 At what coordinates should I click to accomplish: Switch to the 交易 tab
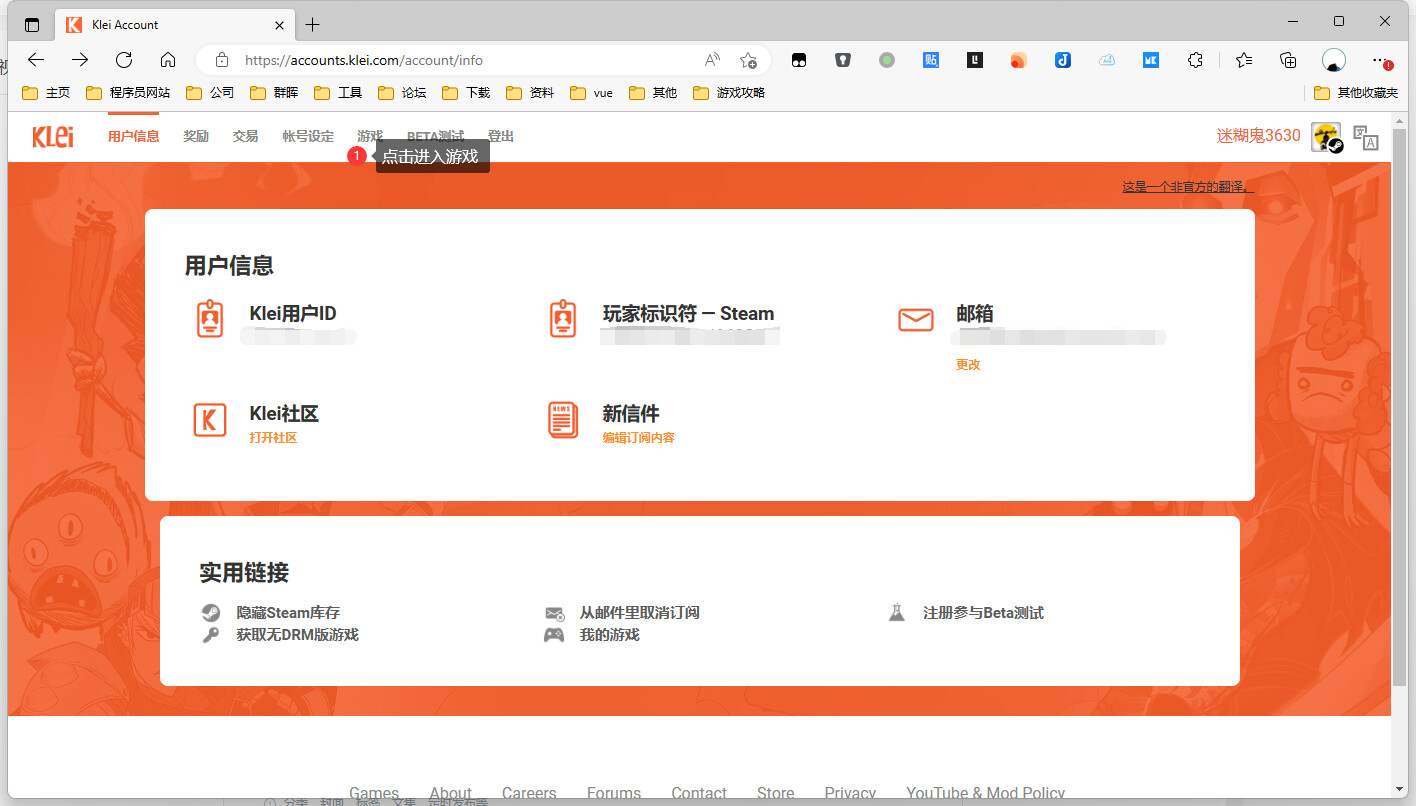point(245,137)
